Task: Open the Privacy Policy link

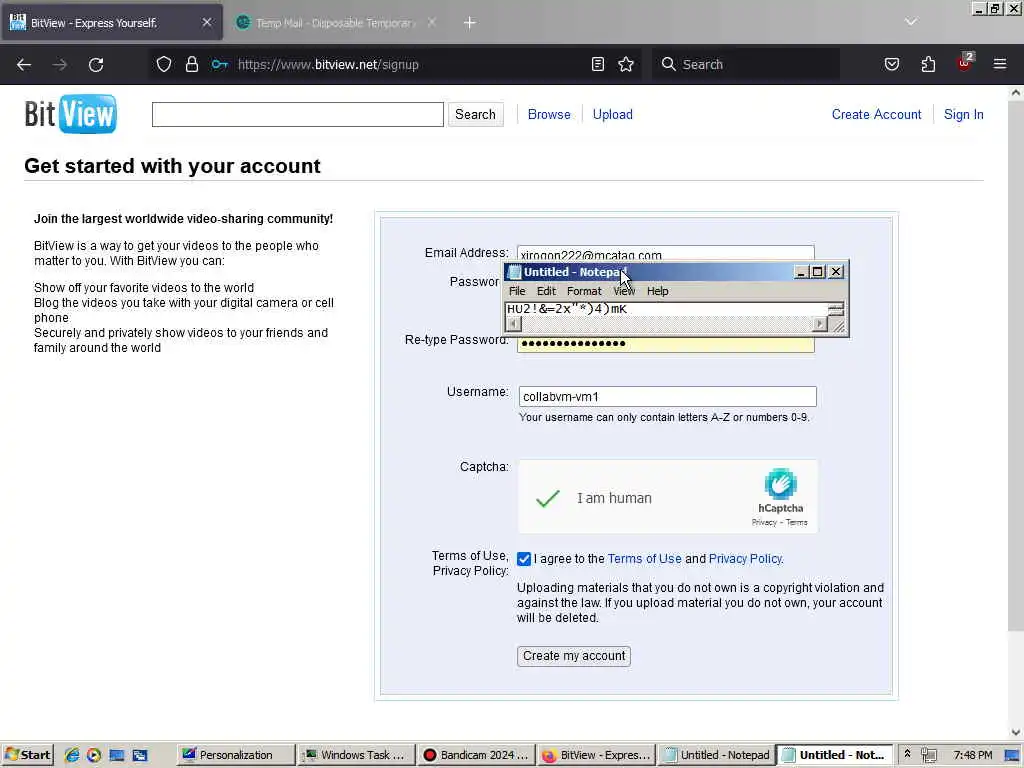Action: [745, 559]
